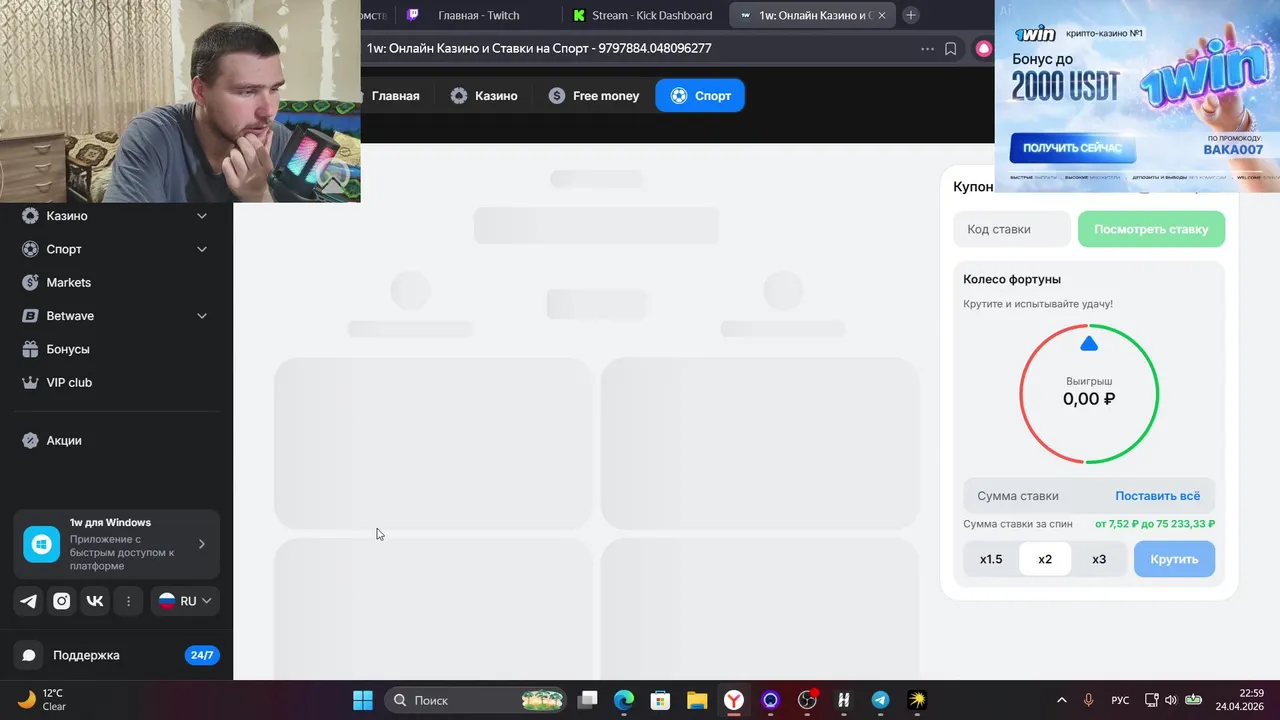Open Task View on the taskbar
This screenshot has height=720, width=1280.
pyautogui.click(x=588, y=700)
